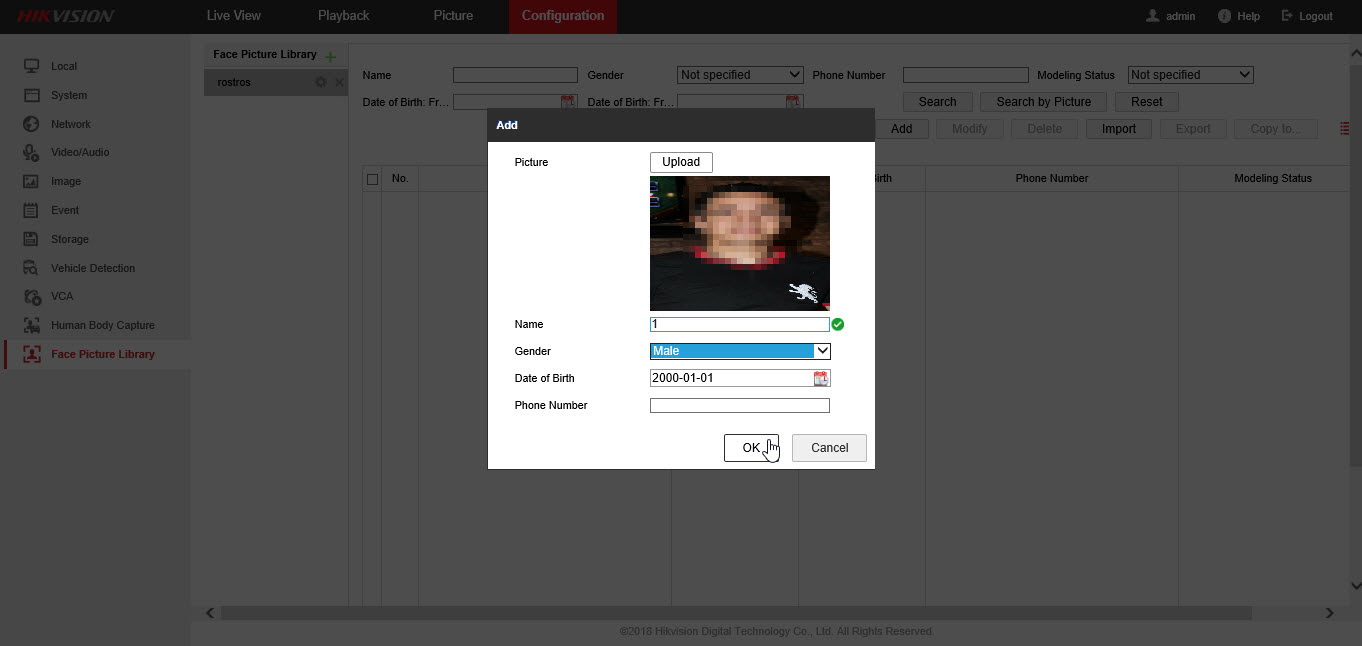Image resolution: width=1362 pixels, height=646 pixels.
Task: Toggle the select-all checkbox in table header
Action: (x=373, y=179)
